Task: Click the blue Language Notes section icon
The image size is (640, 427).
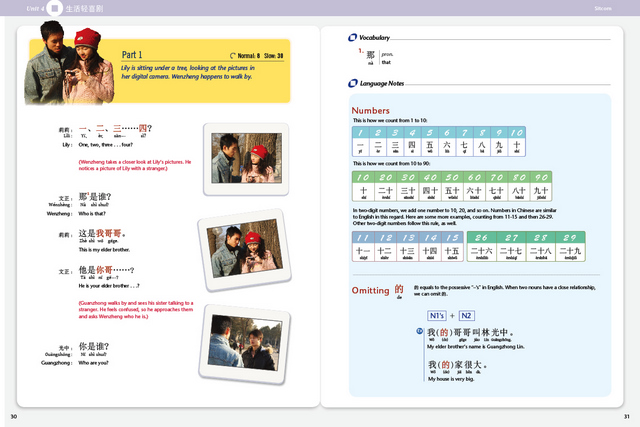Action: coord(353,83)
